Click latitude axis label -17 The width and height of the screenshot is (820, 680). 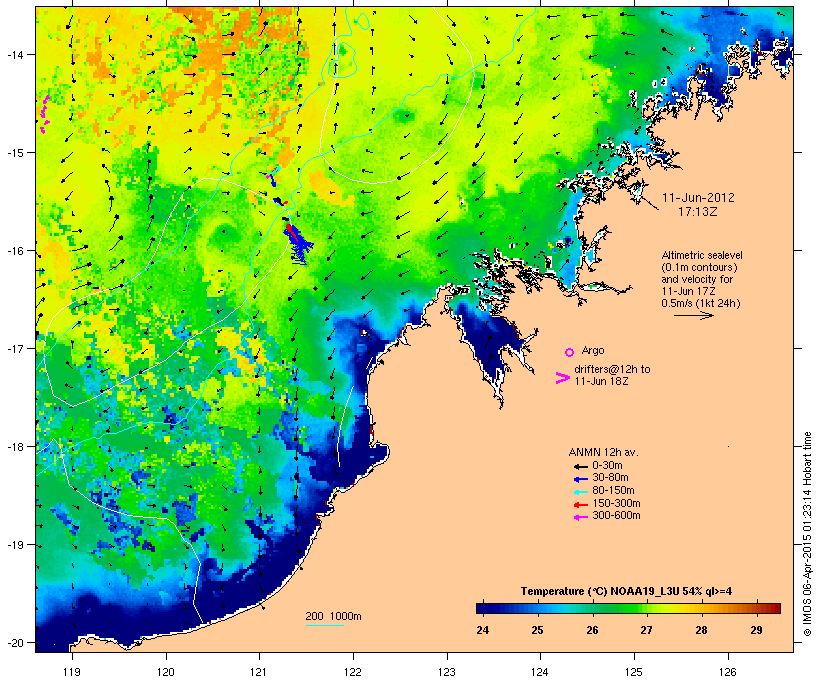coord(14,348)
